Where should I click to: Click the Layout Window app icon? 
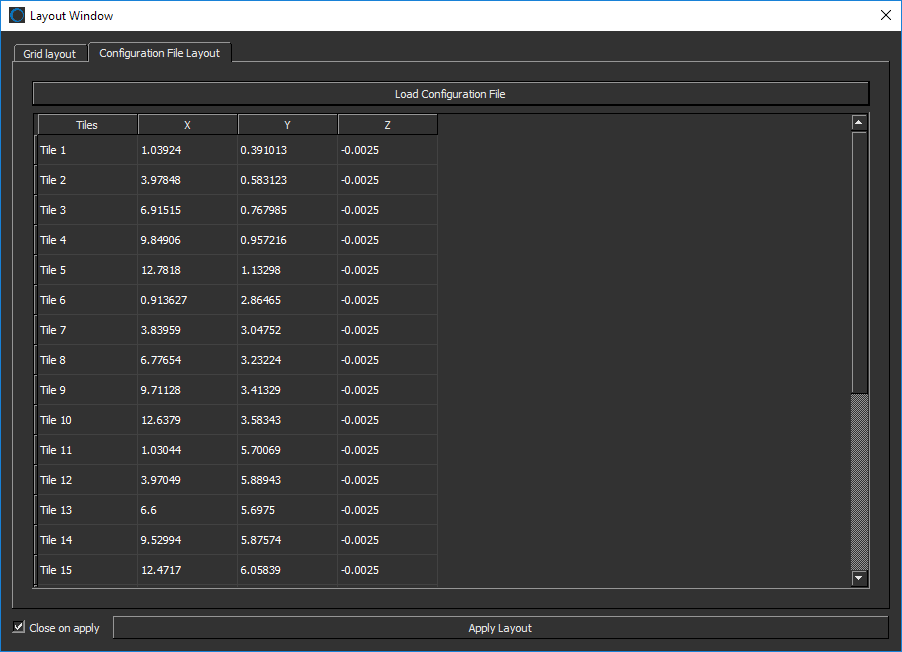[x=16, y=16]
